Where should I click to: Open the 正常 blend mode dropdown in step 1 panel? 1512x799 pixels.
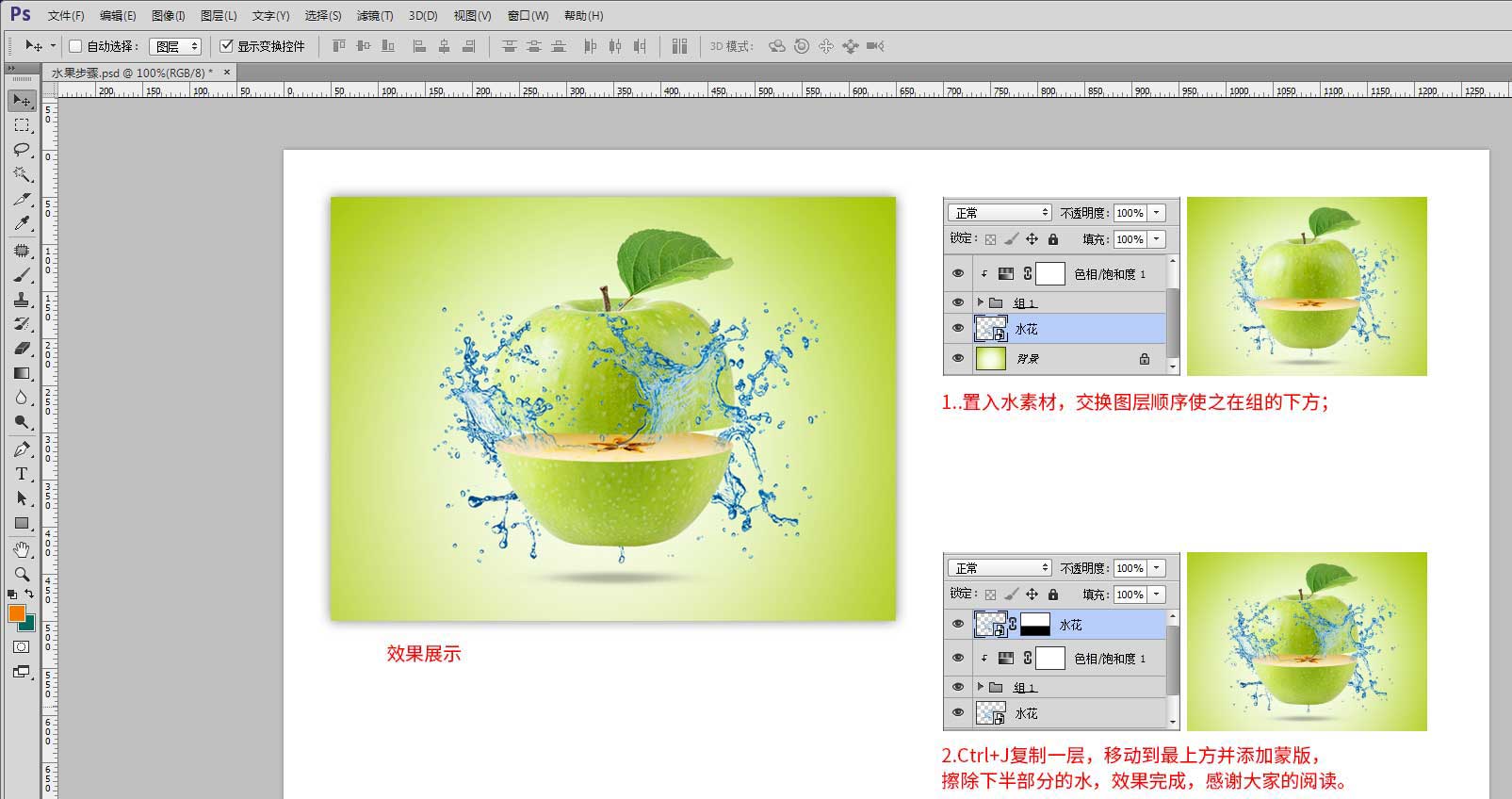pos(1000,213)
